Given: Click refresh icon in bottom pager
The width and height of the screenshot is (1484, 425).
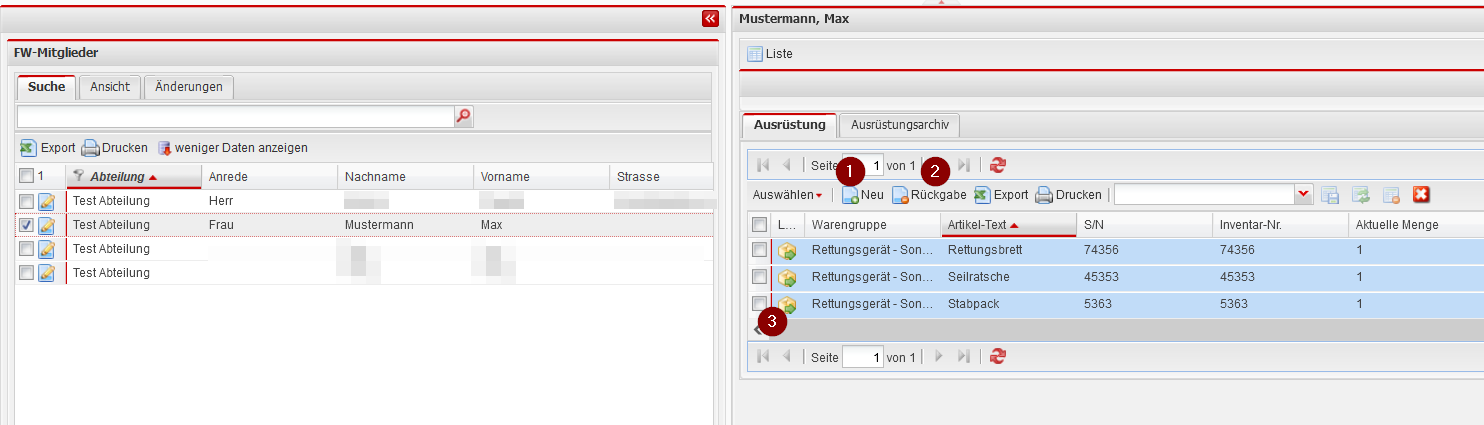Looking at the screenshot, I should [997, 357].
